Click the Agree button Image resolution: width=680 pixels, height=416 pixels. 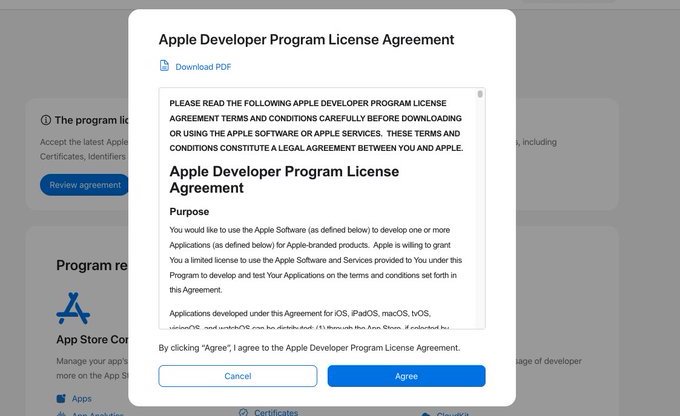click(406, 376)
